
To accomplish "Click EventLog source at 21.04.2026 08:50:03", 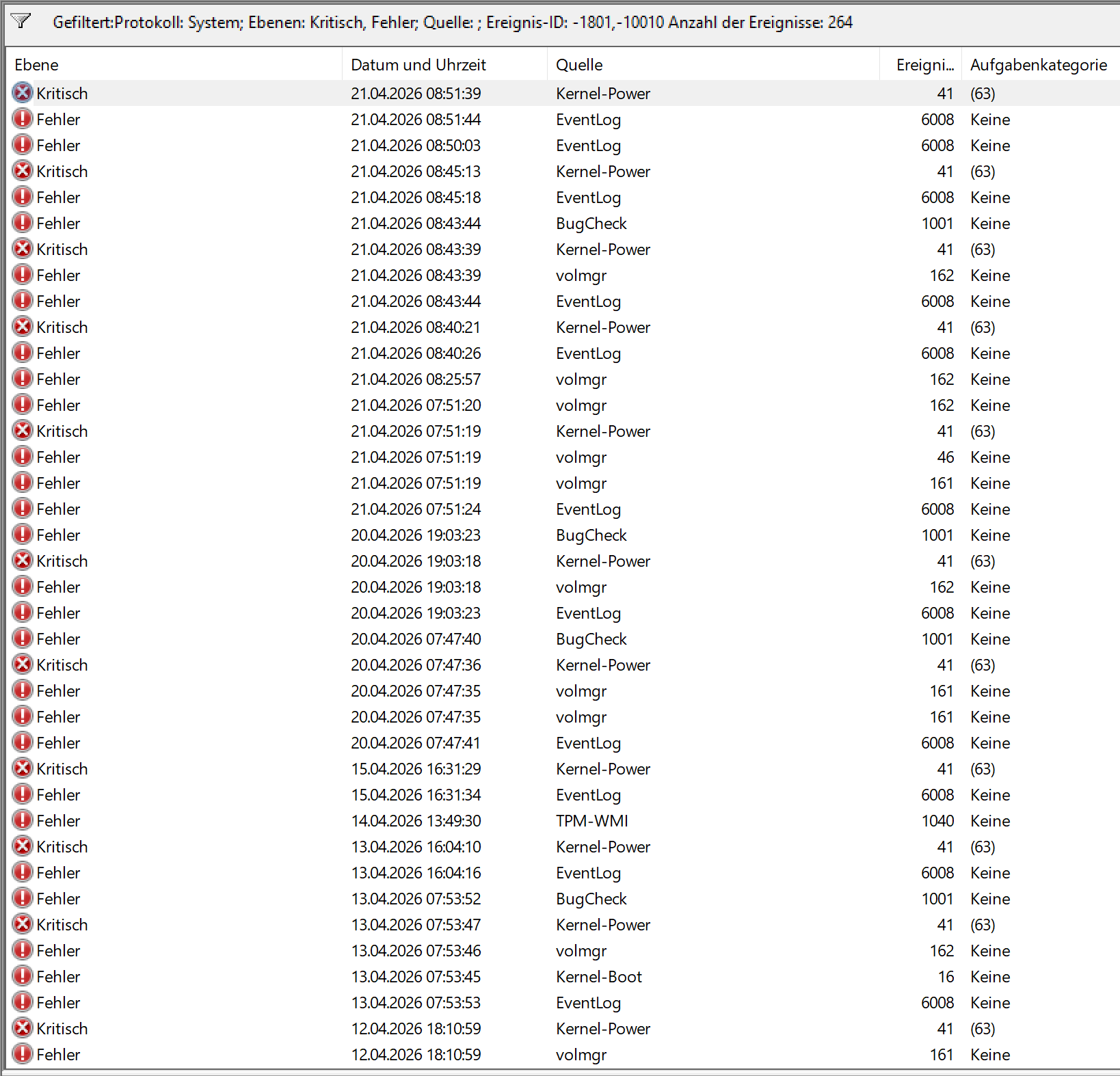I will click(589, 146).
